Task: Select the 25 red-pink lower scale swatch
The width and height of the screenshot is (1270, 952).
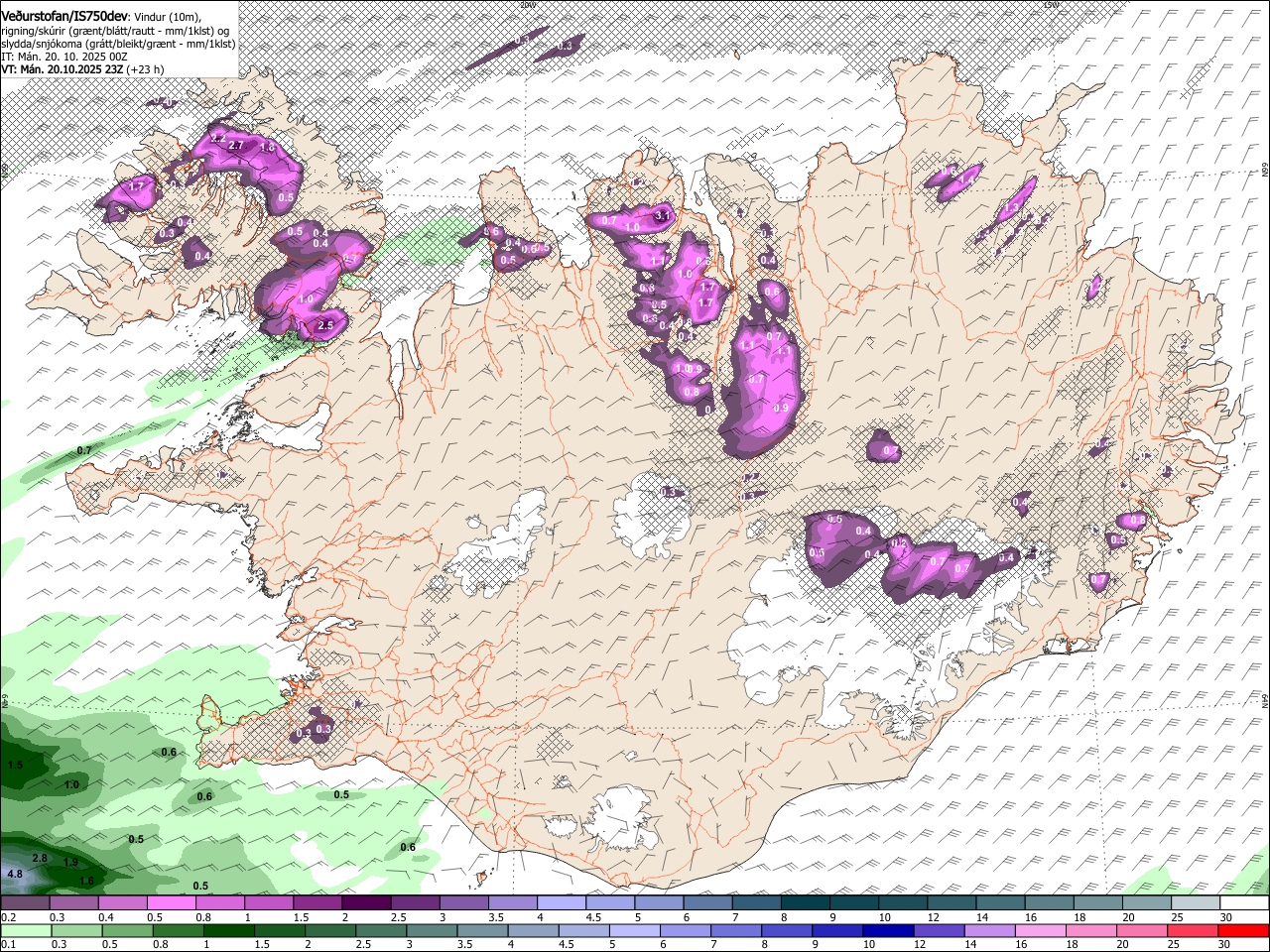Action: pos(1194,931)
